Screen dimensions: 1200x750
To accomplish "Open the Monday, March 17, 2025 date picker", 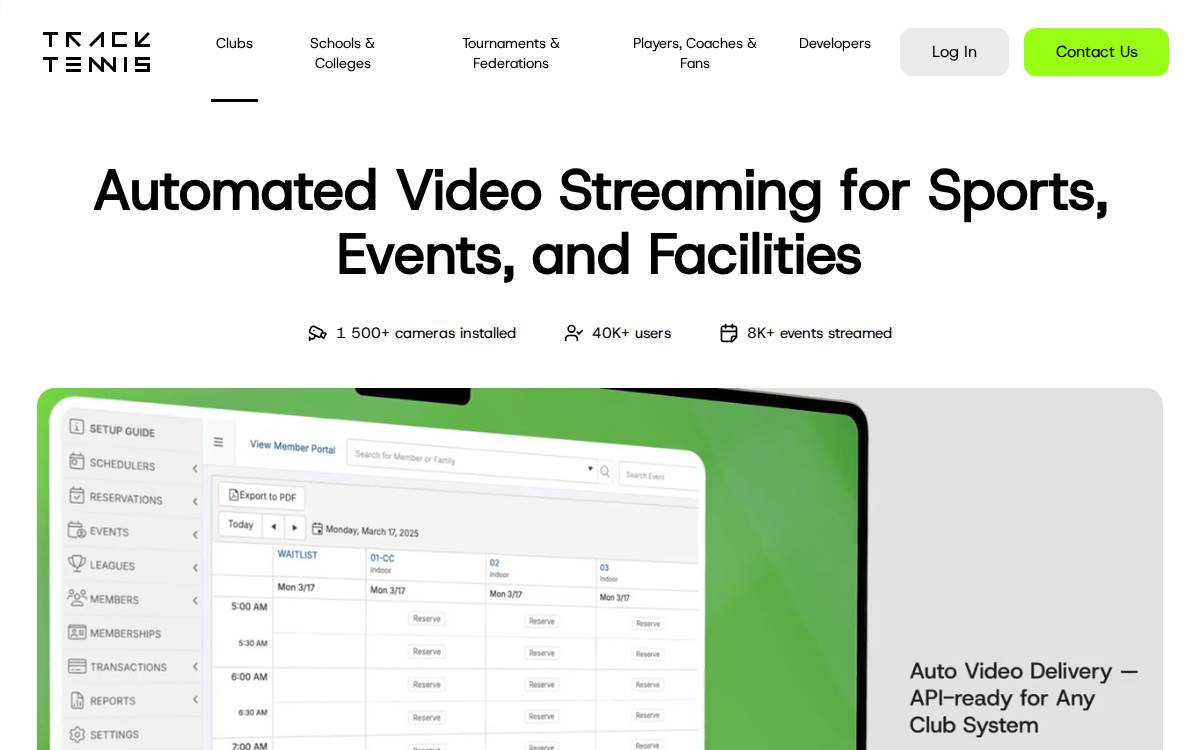I will (x=365, y=530).
